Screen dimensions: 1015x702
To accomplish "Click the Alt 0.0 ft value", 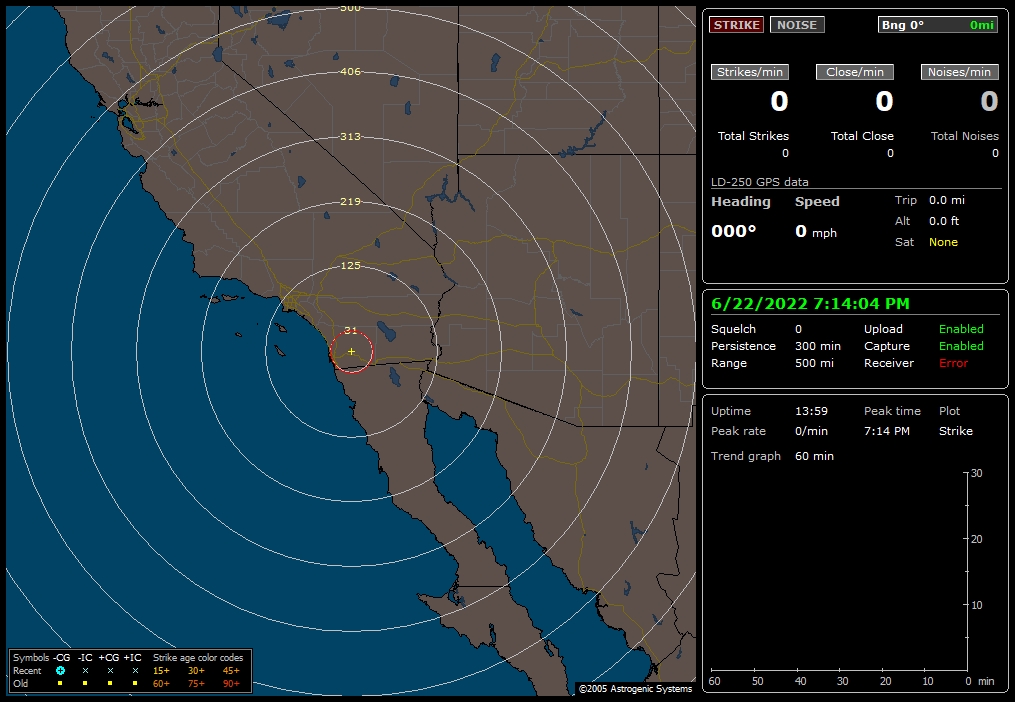I will coord(944,221).
